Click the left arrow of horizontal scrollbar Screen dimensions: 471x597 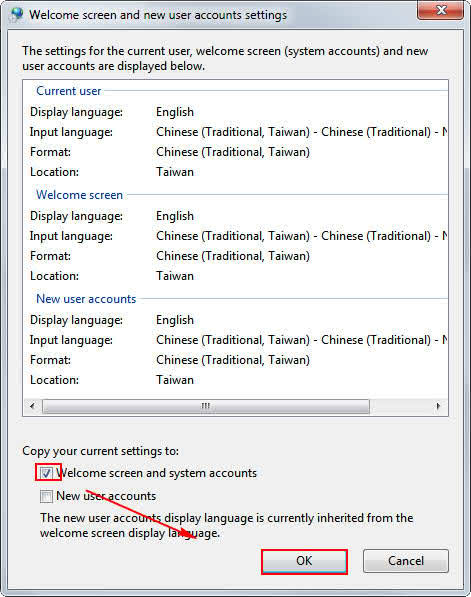[x=32, y=406]
